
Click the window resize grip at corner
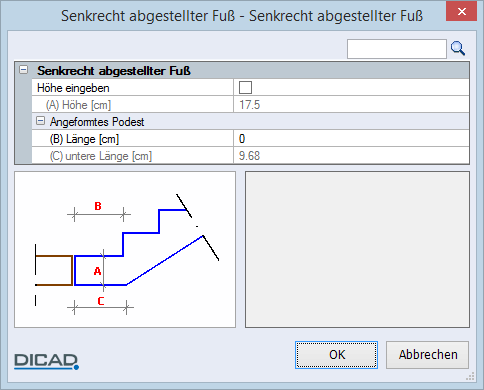tap(470, 377)
